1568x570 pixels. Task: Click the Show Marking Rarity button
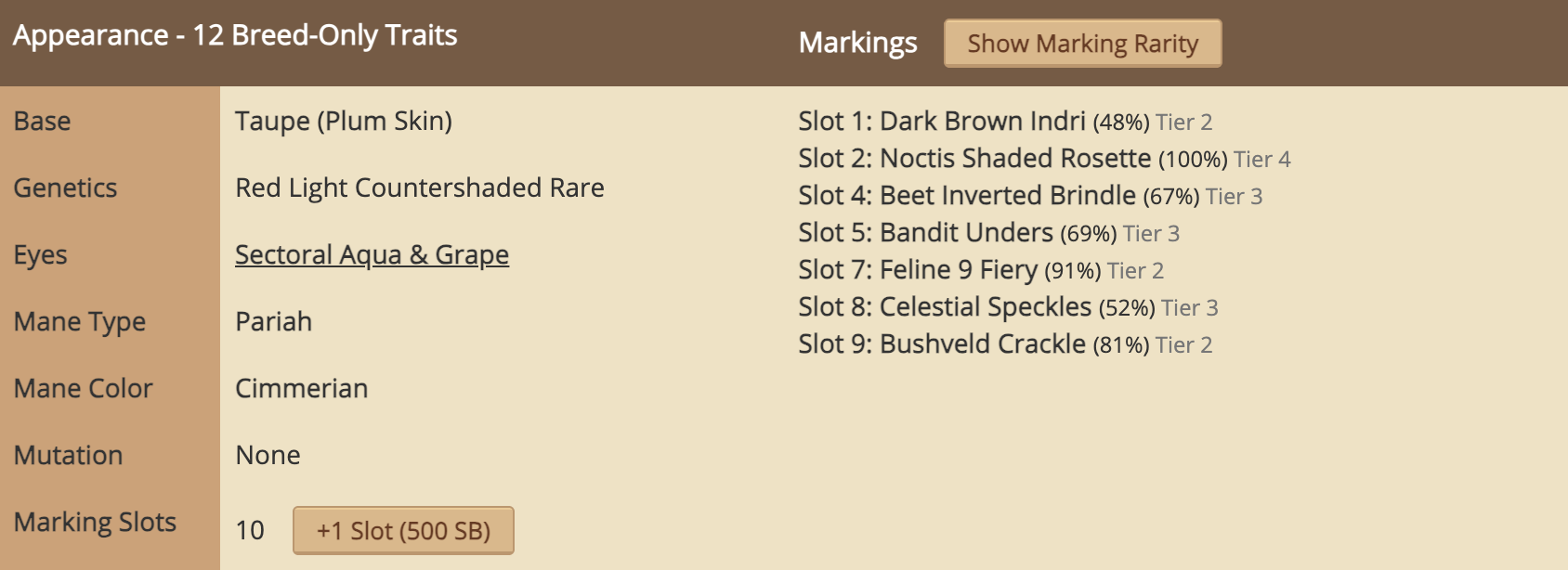[1082, 44]
